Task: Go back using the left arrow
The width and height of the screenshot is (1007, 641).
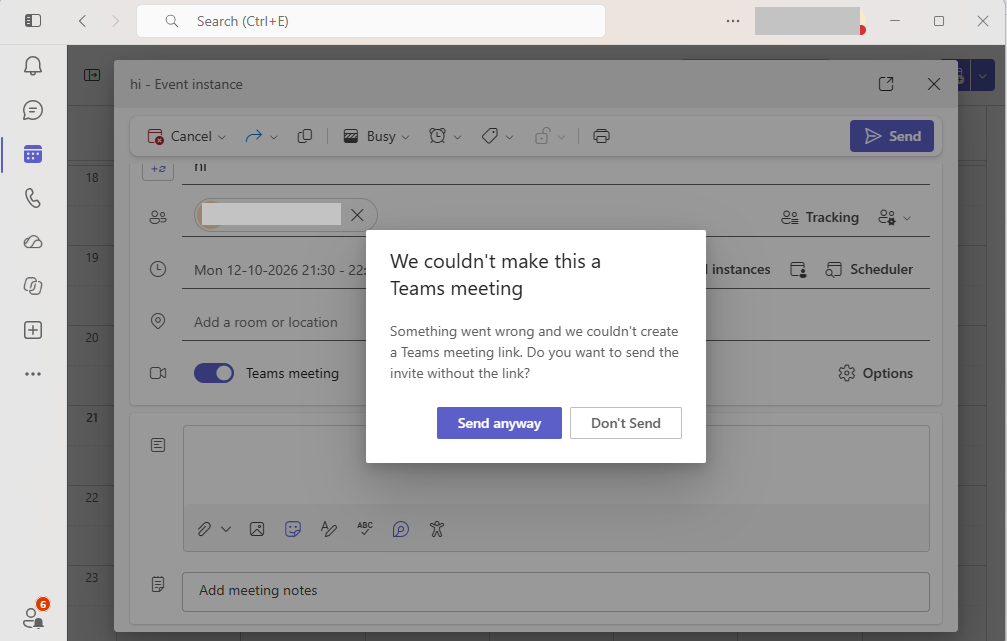Action: (x=82, y=21)
